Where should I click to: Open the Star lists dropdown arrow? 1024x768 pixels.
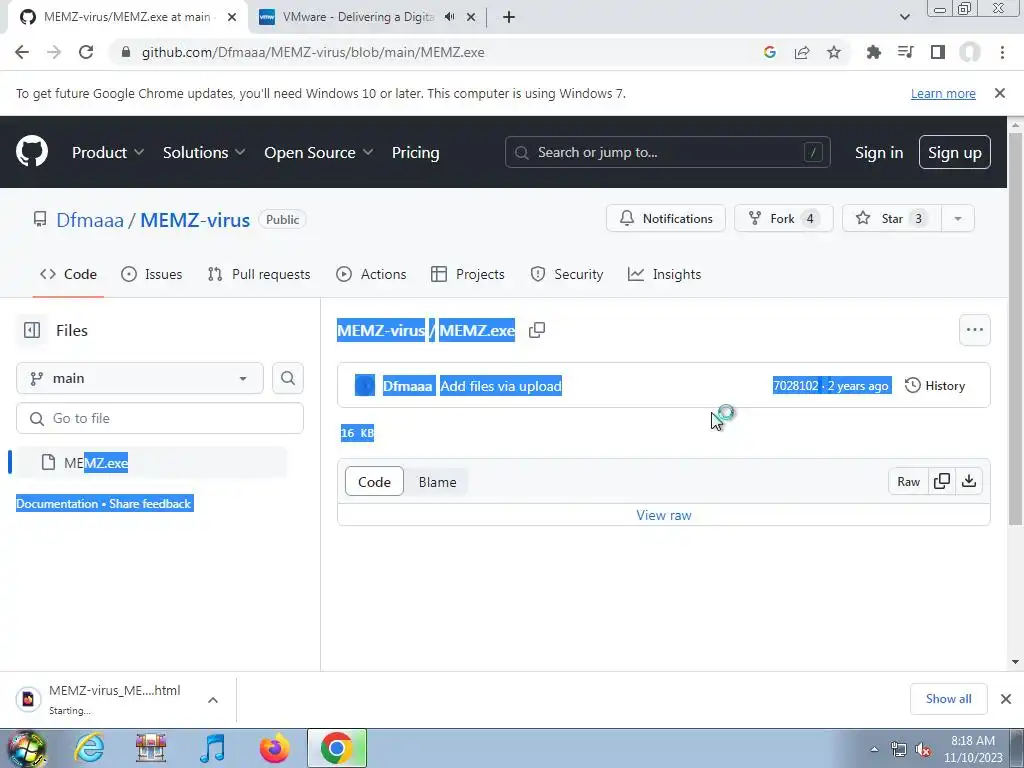click(958, 218)
